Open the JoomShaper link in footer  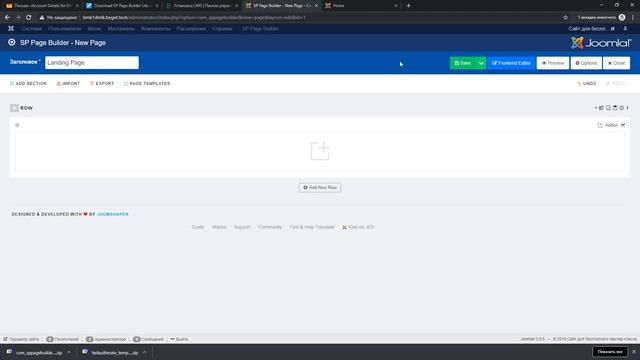click(113, 214)
